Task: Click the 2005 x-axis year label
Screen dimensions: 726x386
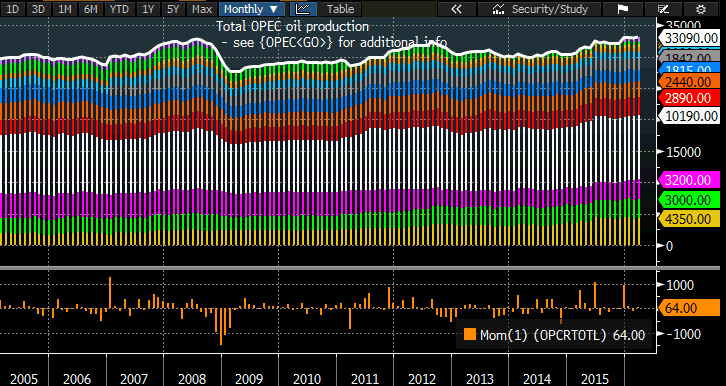Action: [24, 379]
